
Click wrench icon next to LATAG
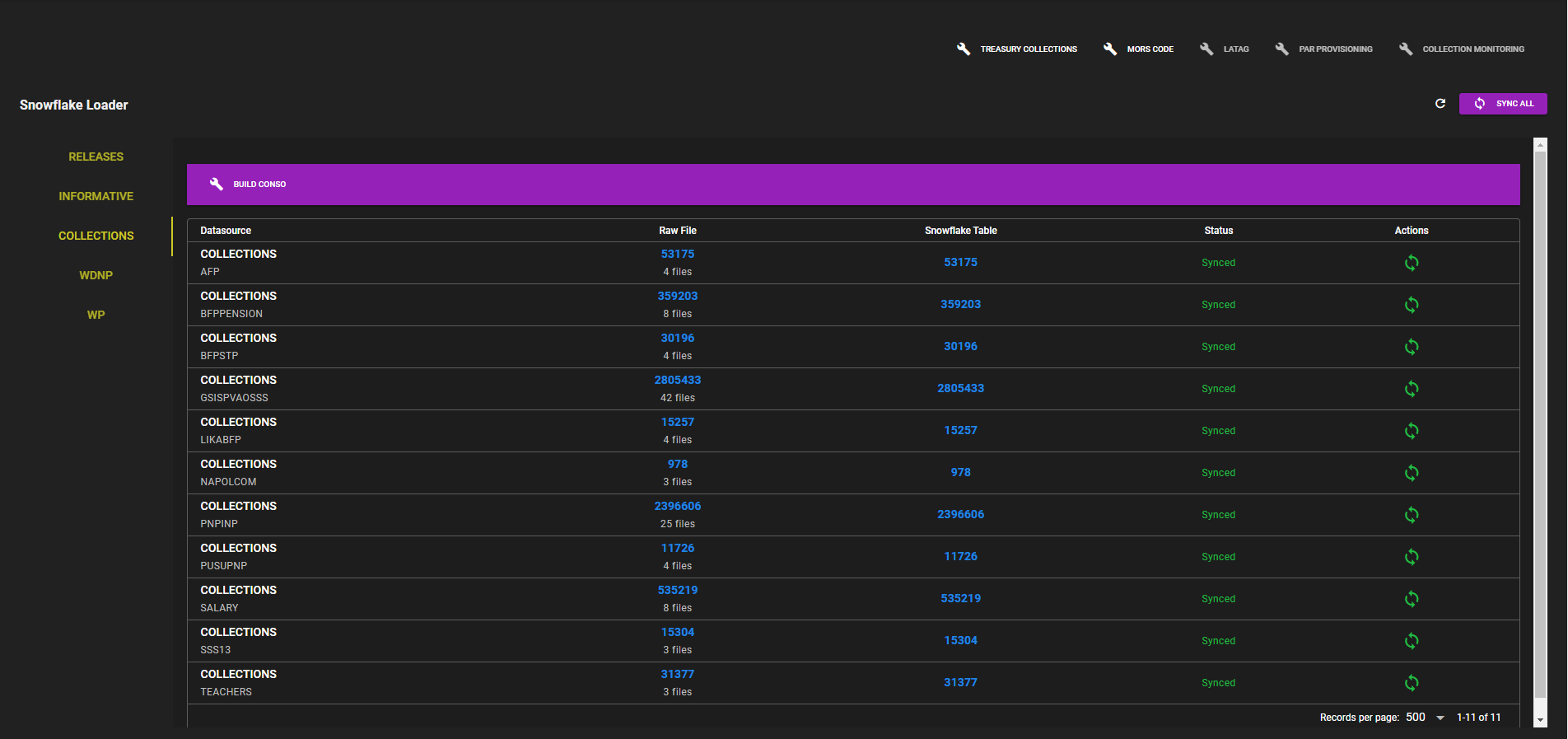(1206, 49)
